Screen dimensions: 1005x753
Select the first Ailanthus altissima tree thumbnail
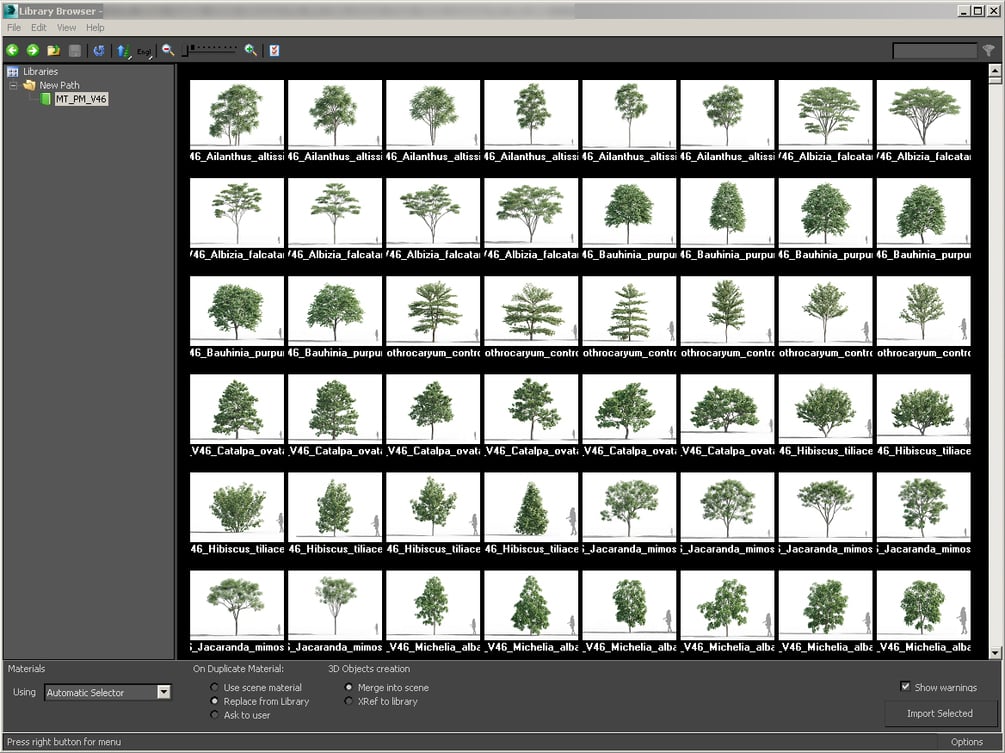click(x=237, y=115)
